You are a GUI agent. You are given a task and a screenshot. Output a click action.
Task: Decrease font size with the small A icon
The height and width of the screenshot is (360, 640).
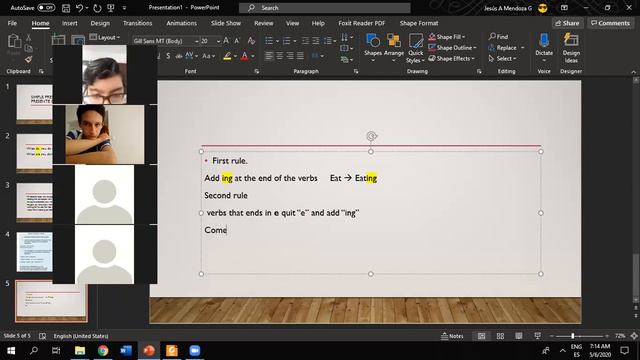237,41
